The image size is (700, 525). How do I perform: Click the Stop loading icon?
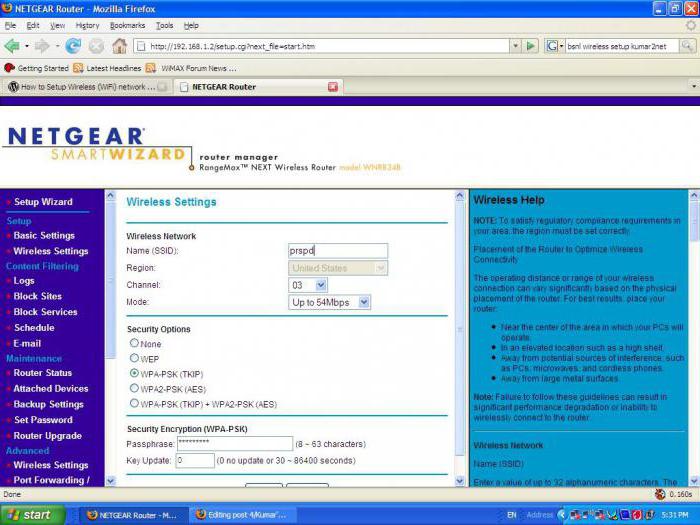tap(96, 46)
